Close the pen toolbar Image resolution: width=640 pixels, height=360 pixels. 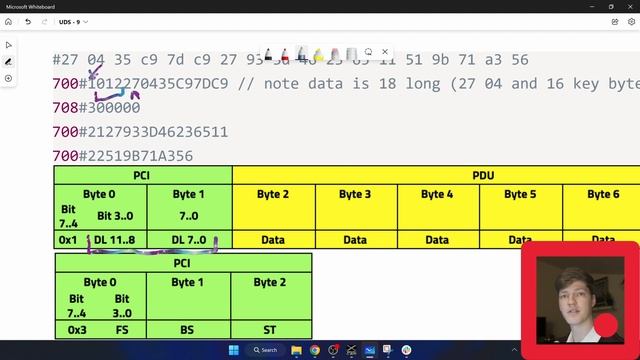(x=385, y=52)
